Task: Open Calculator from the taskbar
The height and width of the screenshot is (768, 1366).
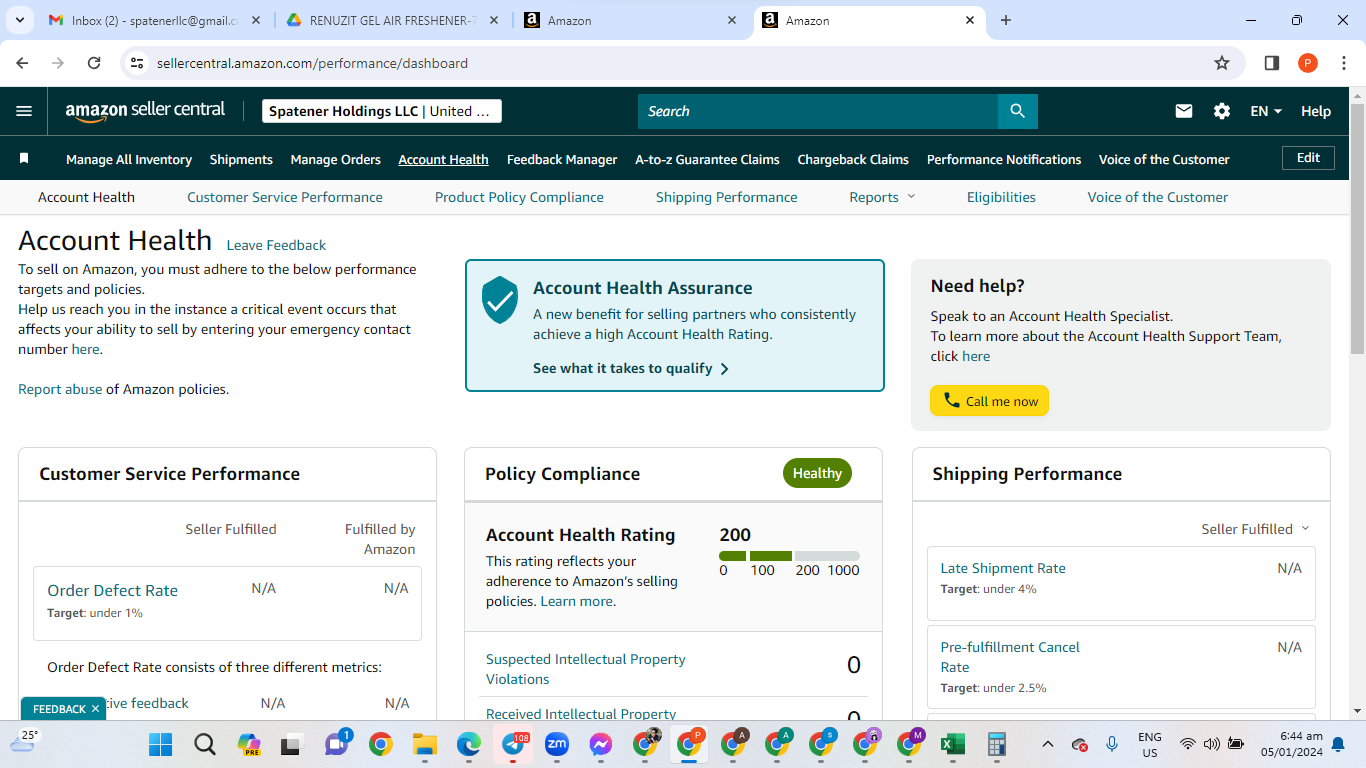Action: [996, 744]
